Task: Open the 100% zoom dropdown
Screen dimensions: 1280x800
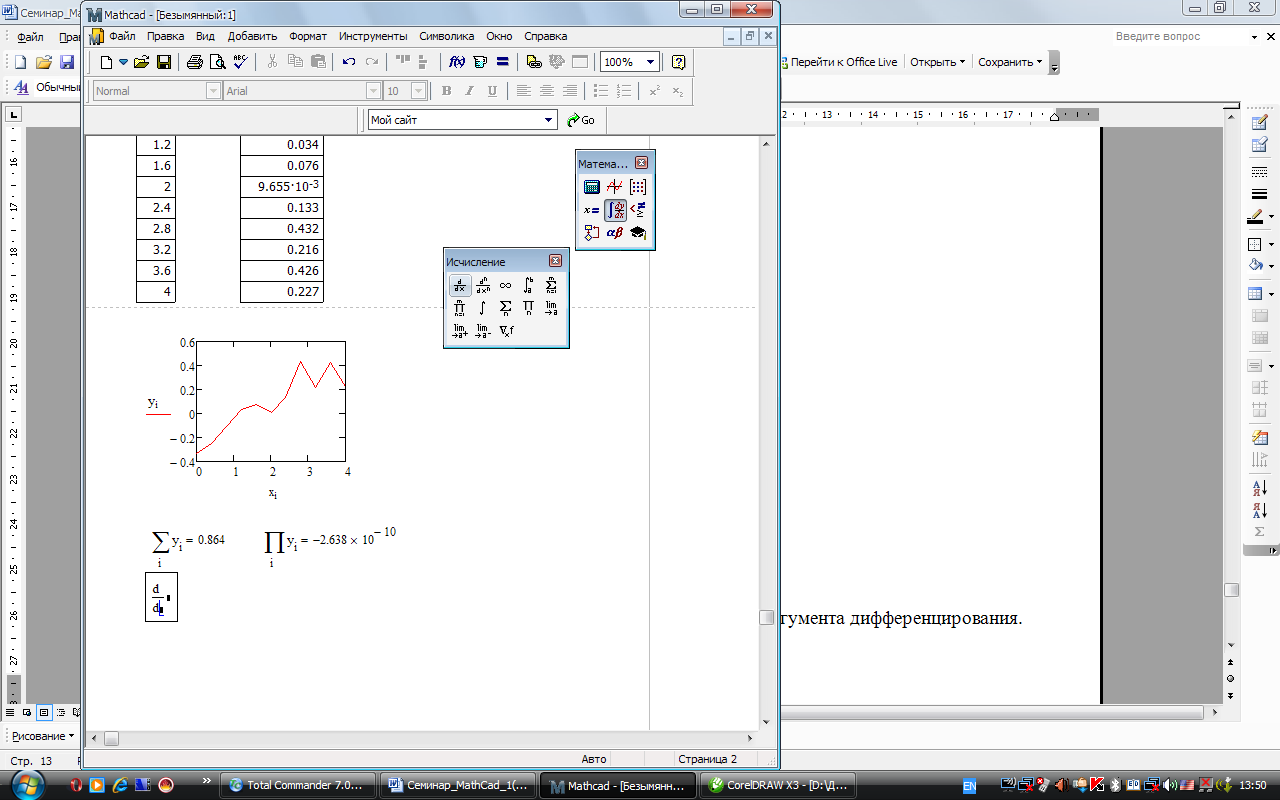Action: tap(651, 62)
